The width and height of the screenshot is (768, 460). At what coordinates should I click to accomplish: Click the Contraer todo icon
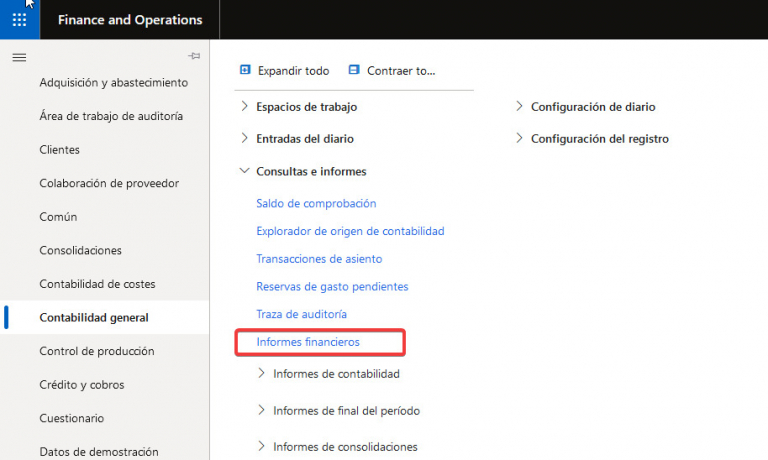(x=354, y=71)
